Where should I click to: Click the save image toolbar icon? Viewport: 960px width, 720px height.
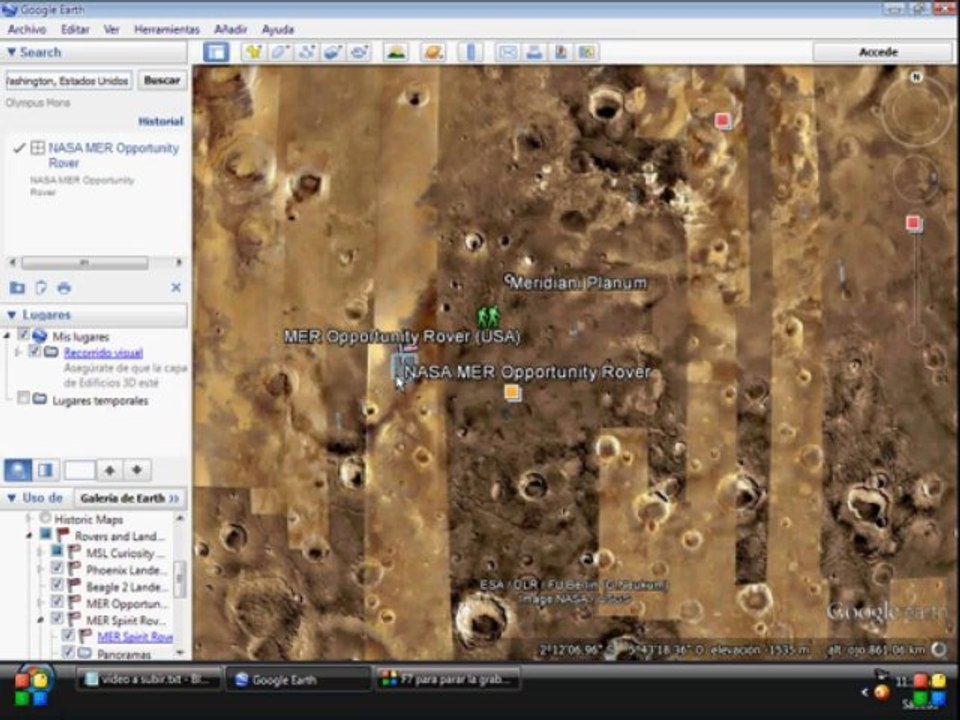(560, 52)
